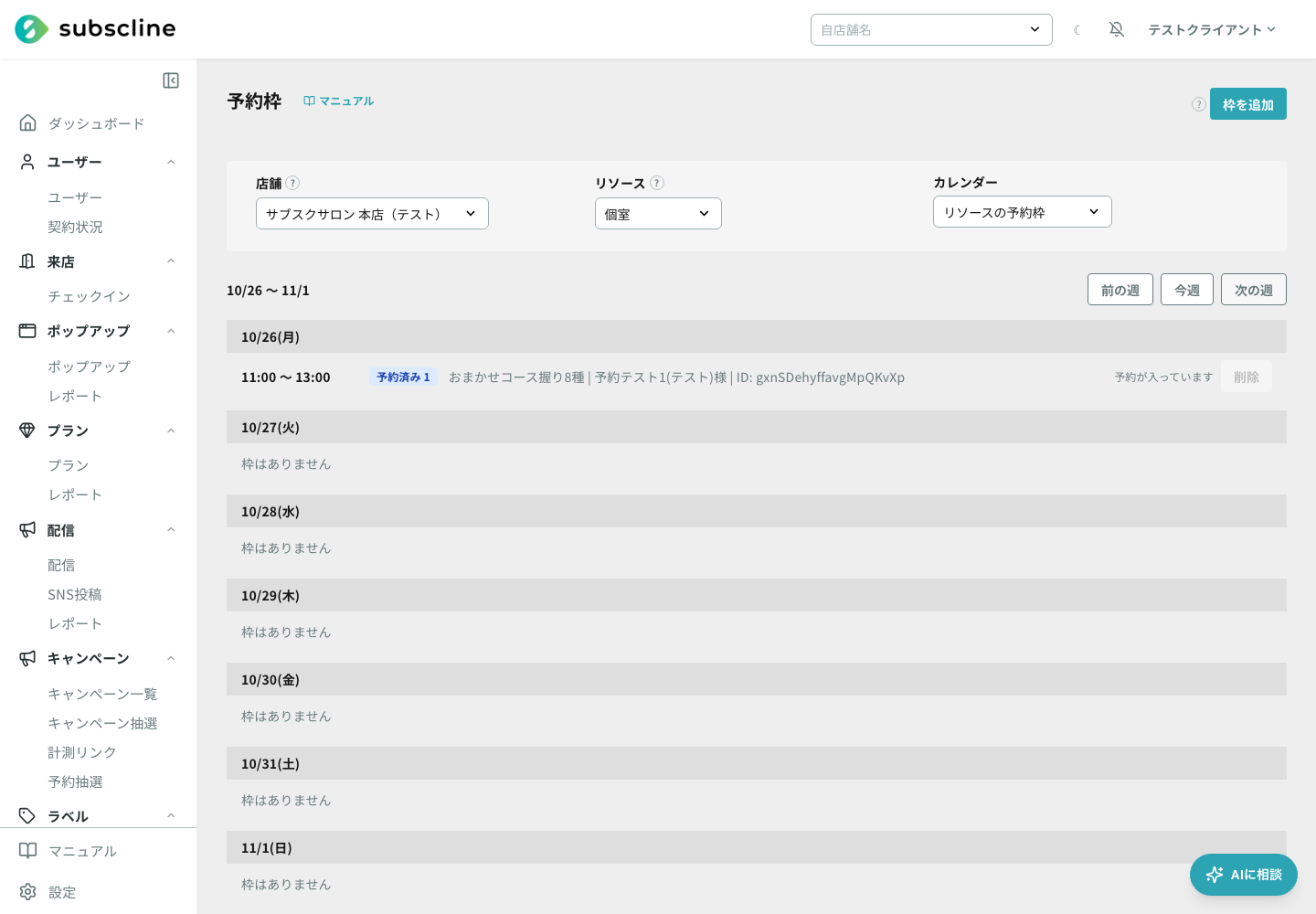Click the マニュアル book icon in sidebar

point(28,851)
